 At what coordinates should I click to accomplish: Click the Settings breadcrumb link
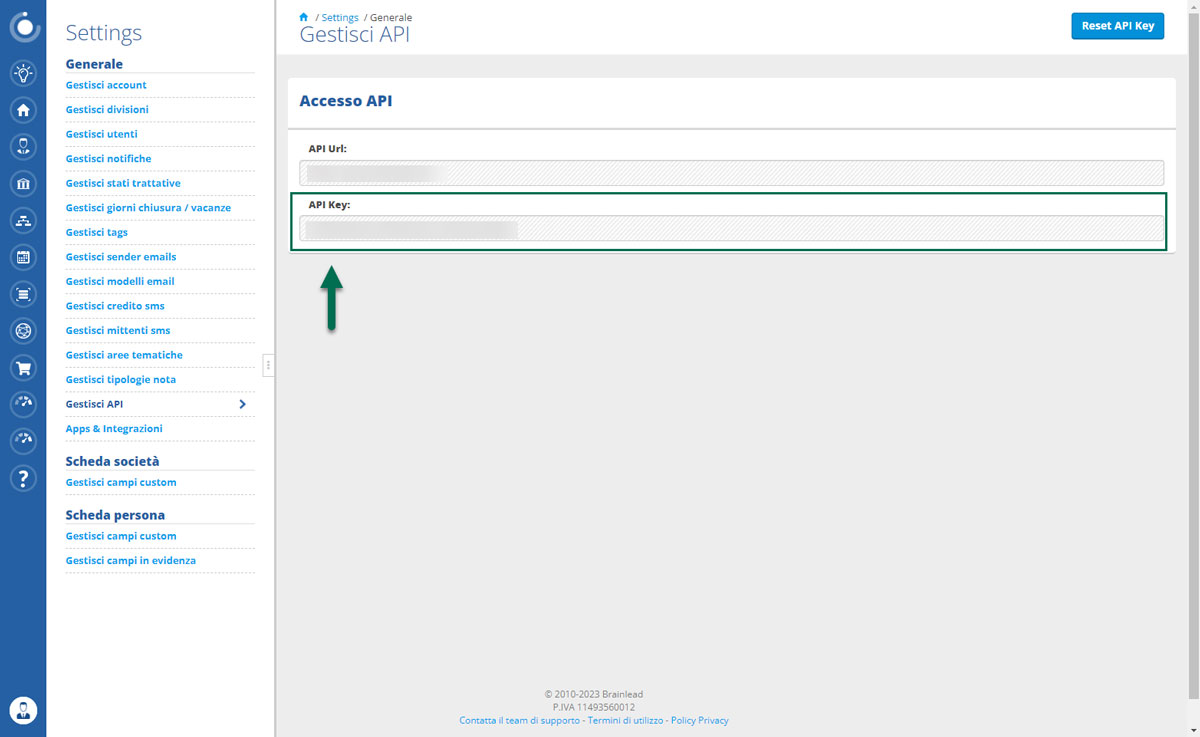[340, 18]
